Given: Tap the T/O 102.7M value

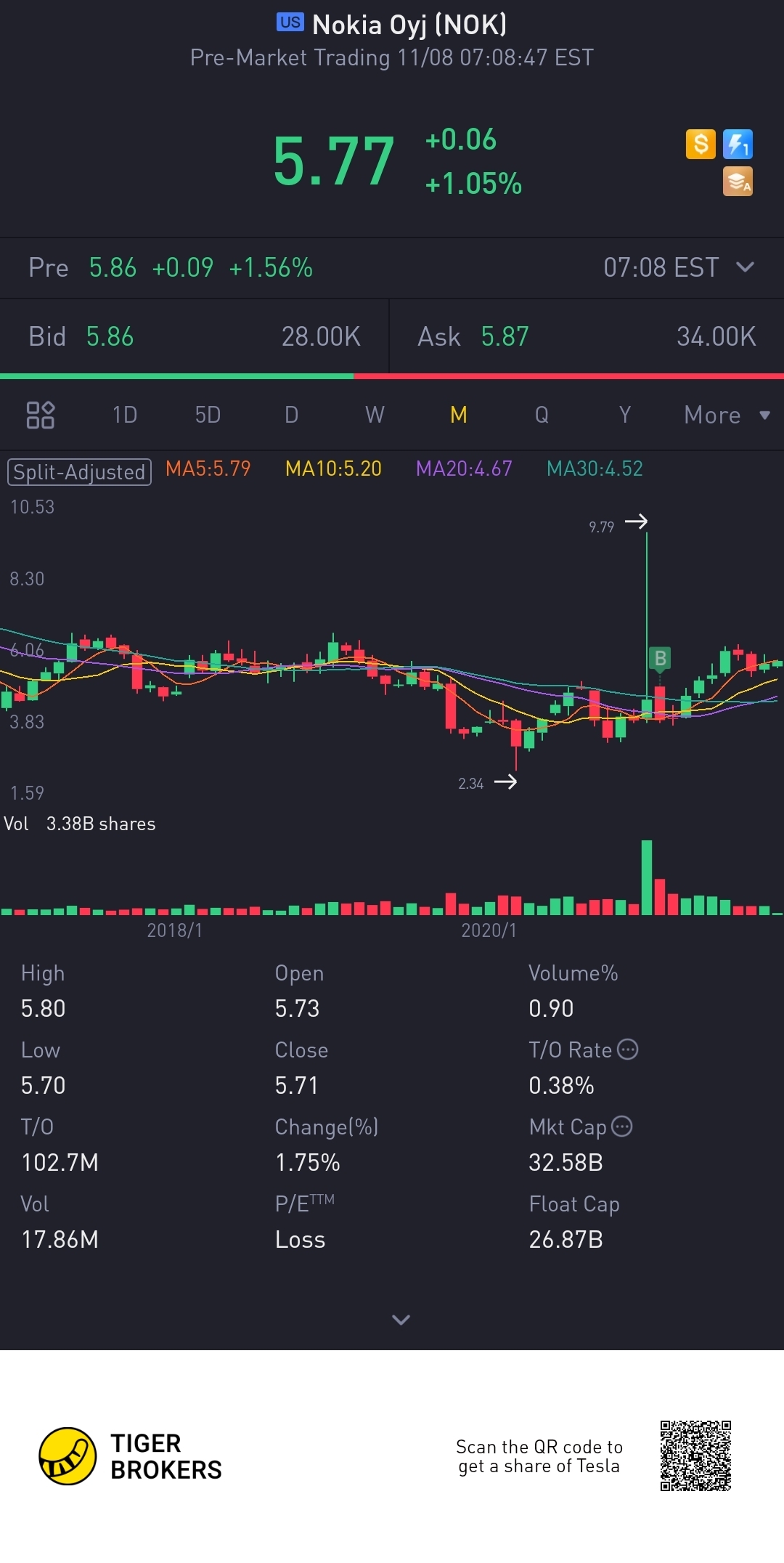Looking at the screenshot, I should (x=60, y=1162).
